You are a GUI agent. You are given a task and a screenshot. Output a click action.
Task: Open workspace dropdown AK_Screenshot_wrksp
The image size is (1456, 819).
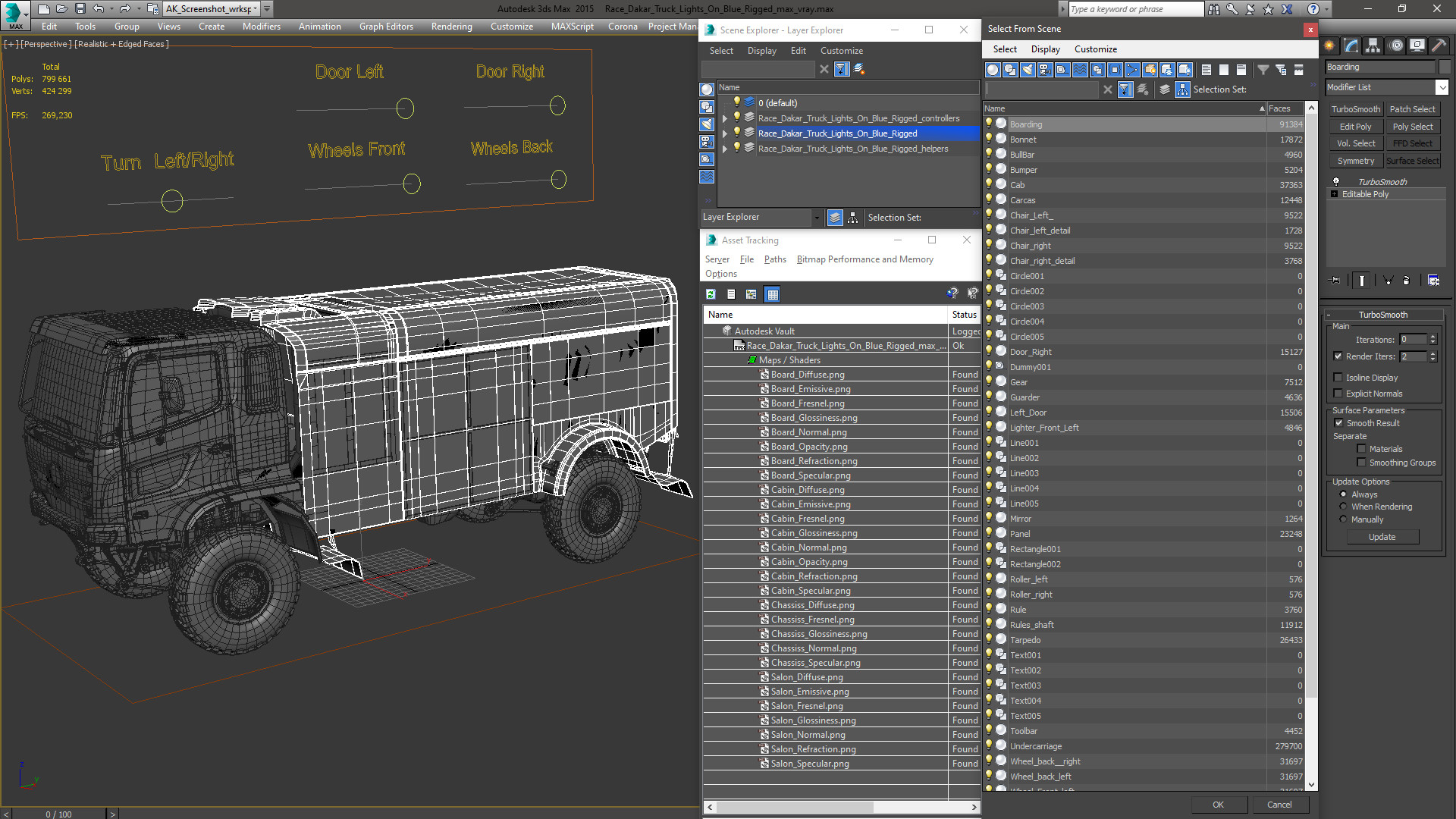point(256,9)
